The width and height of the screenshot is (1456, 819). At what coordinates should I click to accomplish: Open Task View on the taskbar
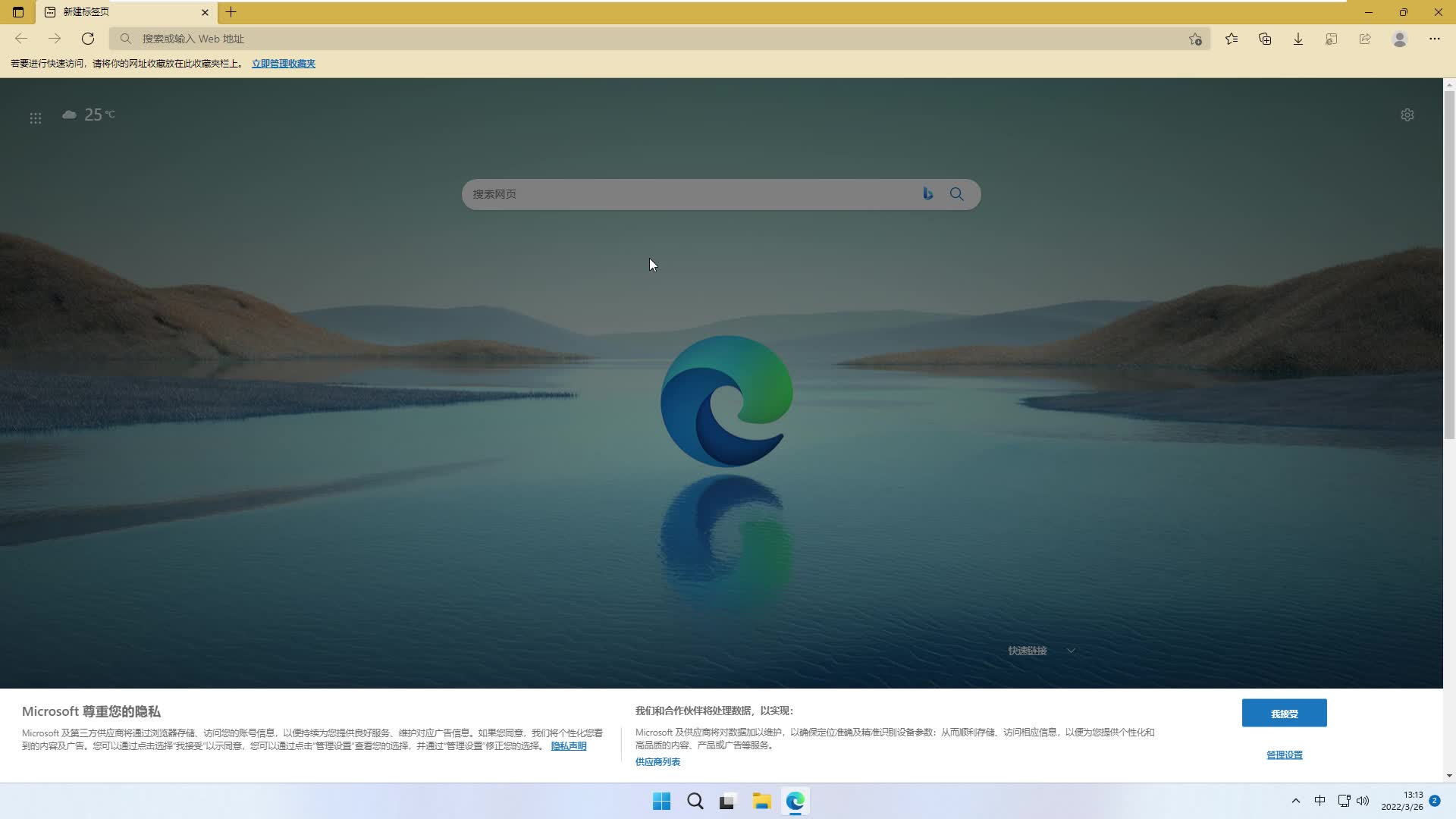coord(728,802)
